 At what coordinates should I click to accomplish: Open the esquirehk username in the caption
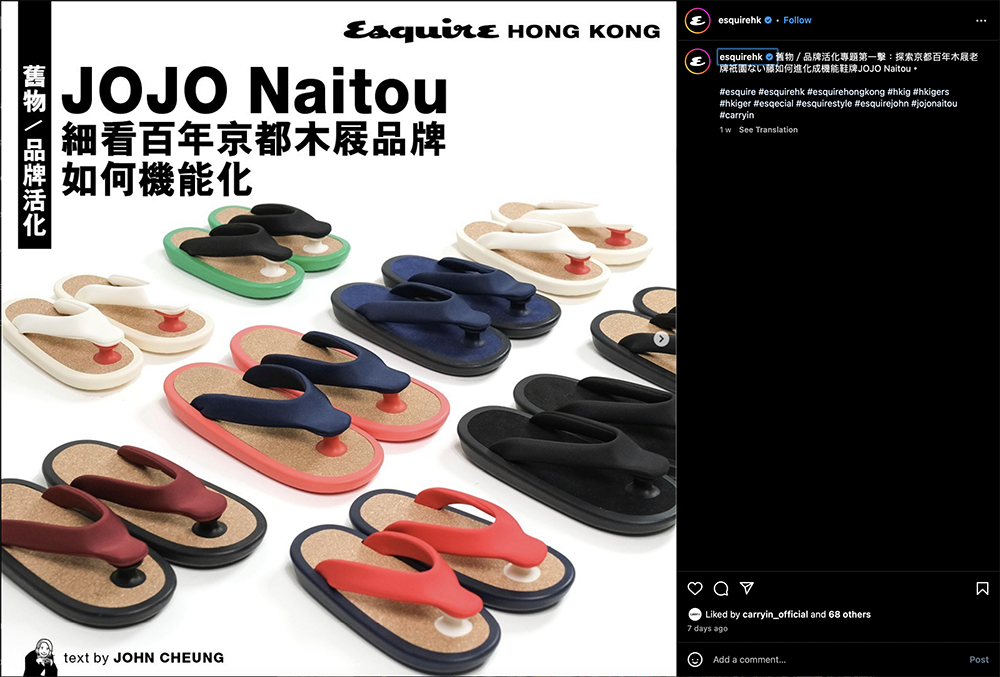click(x=741, y=57)
